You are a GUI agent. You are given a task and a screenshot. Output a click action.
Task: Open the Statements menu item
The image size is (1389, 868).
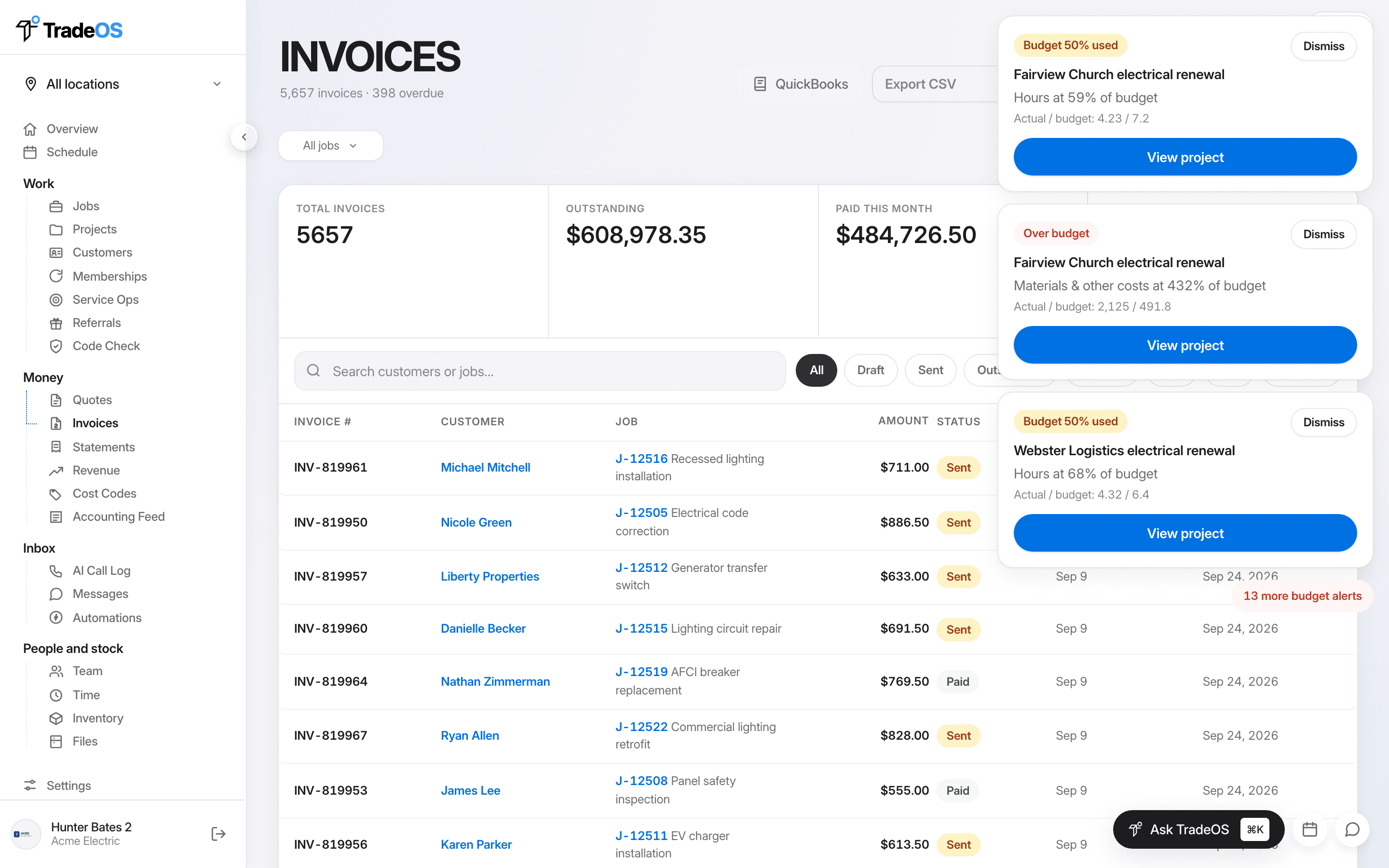(103, 447)
